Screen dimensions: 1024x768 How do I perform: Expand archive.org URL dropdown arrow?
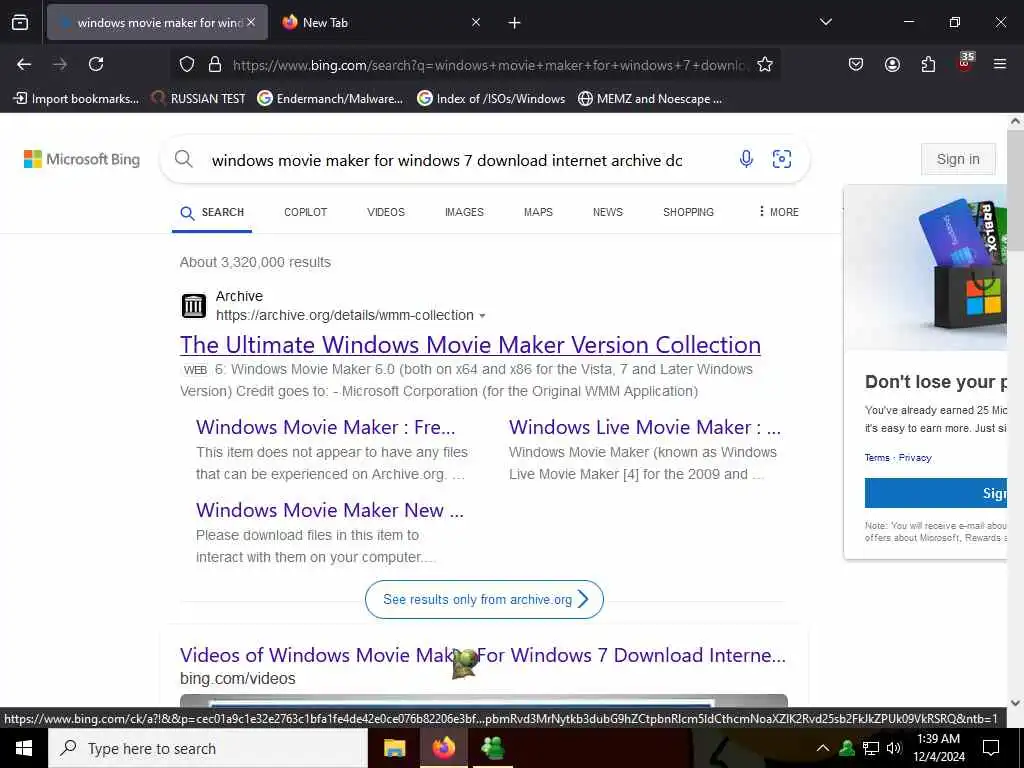[x=482, y=316]
